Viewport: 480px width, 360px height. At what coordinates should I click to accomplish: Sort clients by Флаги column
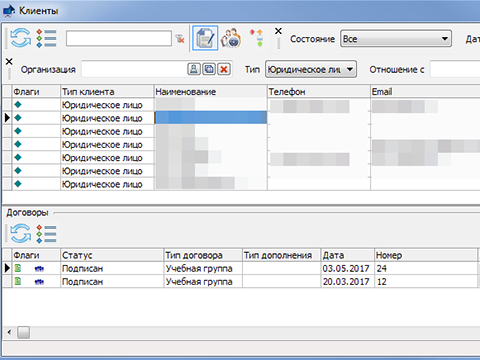(x=36, y=92)
